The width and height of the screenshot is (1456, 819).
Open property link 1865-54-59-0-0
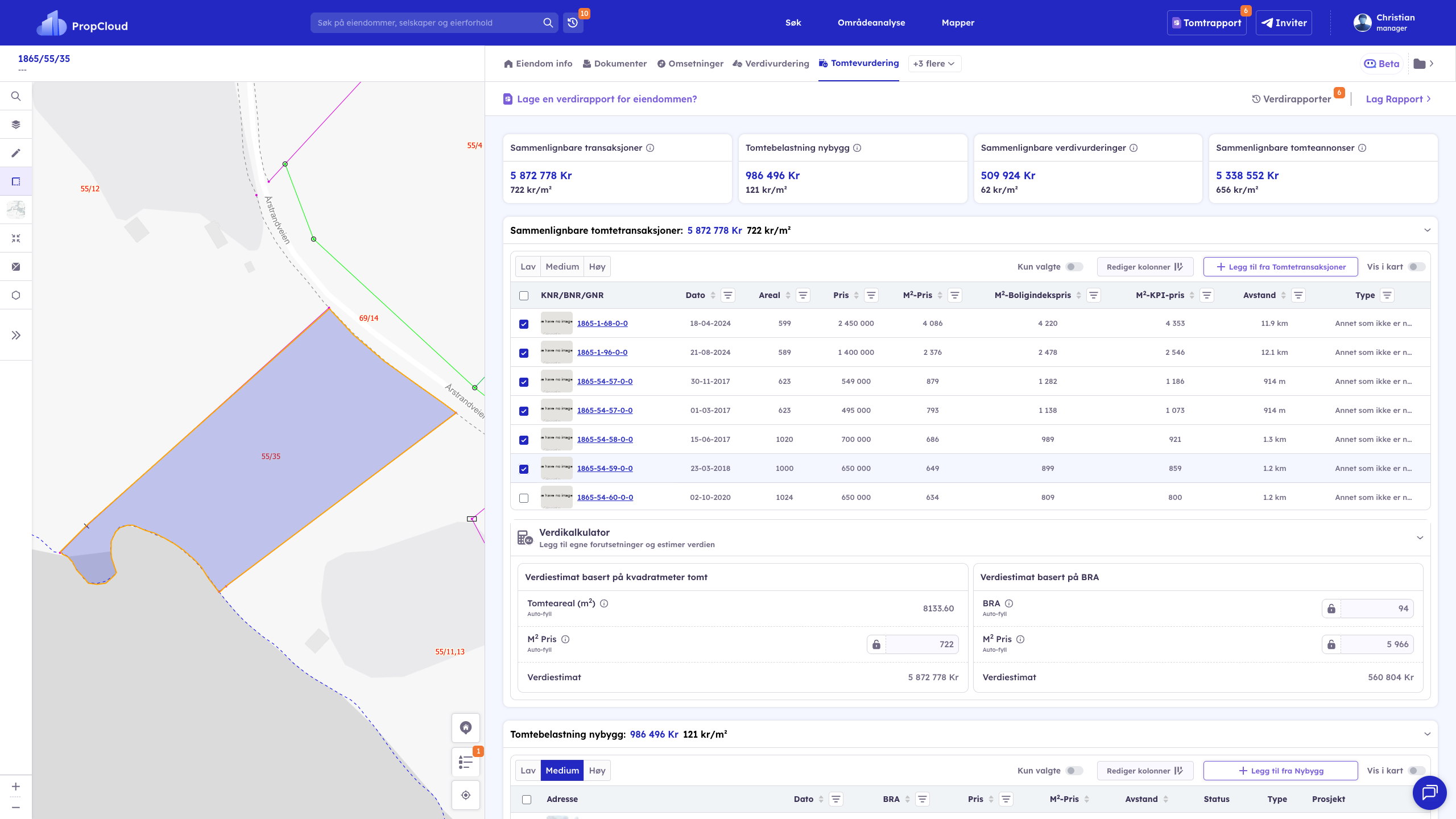605,469
